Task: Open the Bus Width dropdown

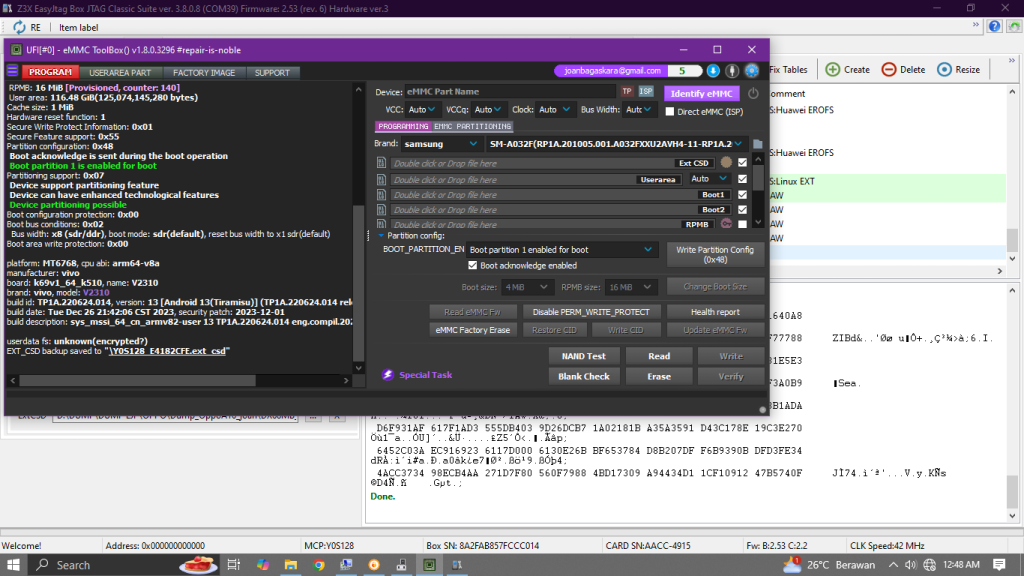Action: [x=638, y=110]
